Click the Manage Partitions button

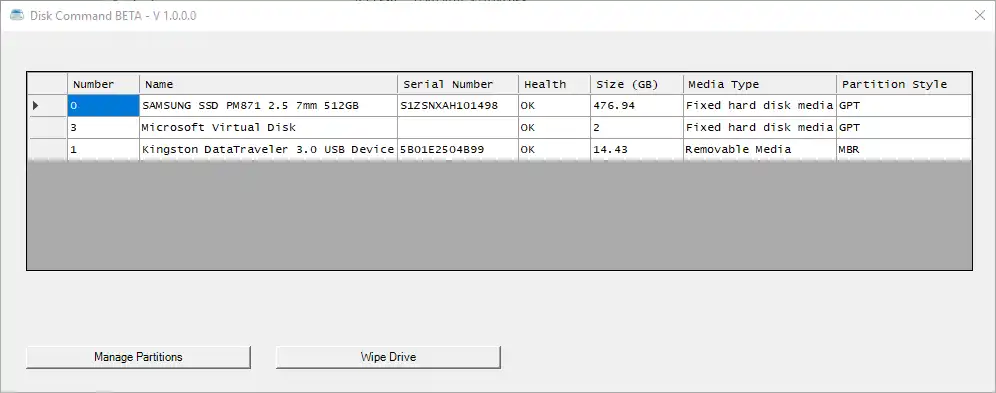click(x=138, y=357)
